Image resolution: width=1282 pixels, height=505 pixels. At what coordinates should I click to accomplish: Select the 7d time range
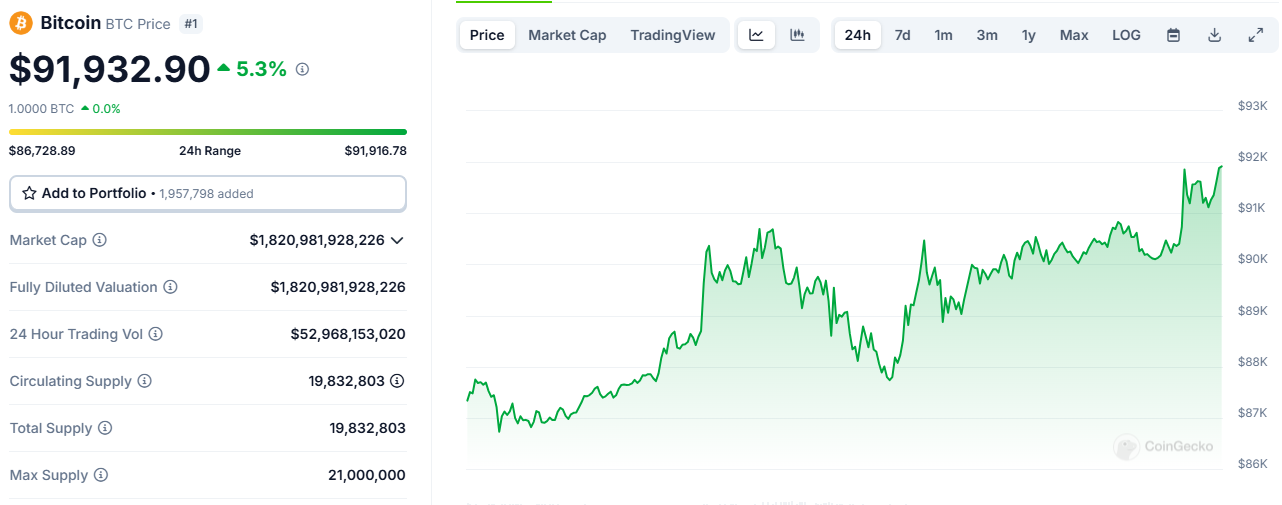[x=902, y=35]
